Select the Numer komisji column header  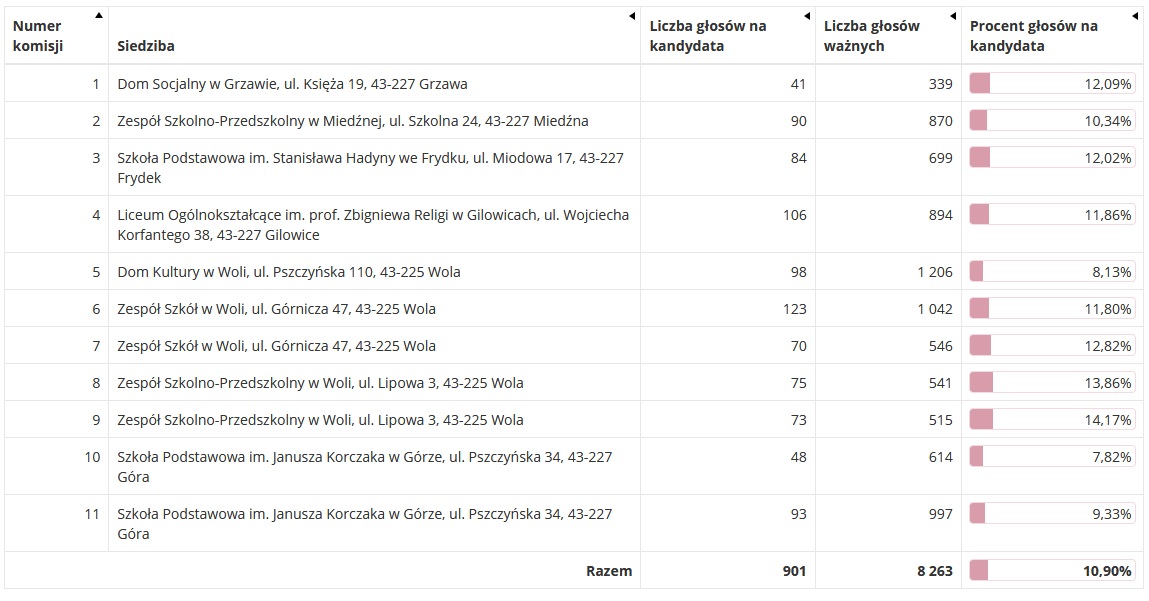(56, 35)
